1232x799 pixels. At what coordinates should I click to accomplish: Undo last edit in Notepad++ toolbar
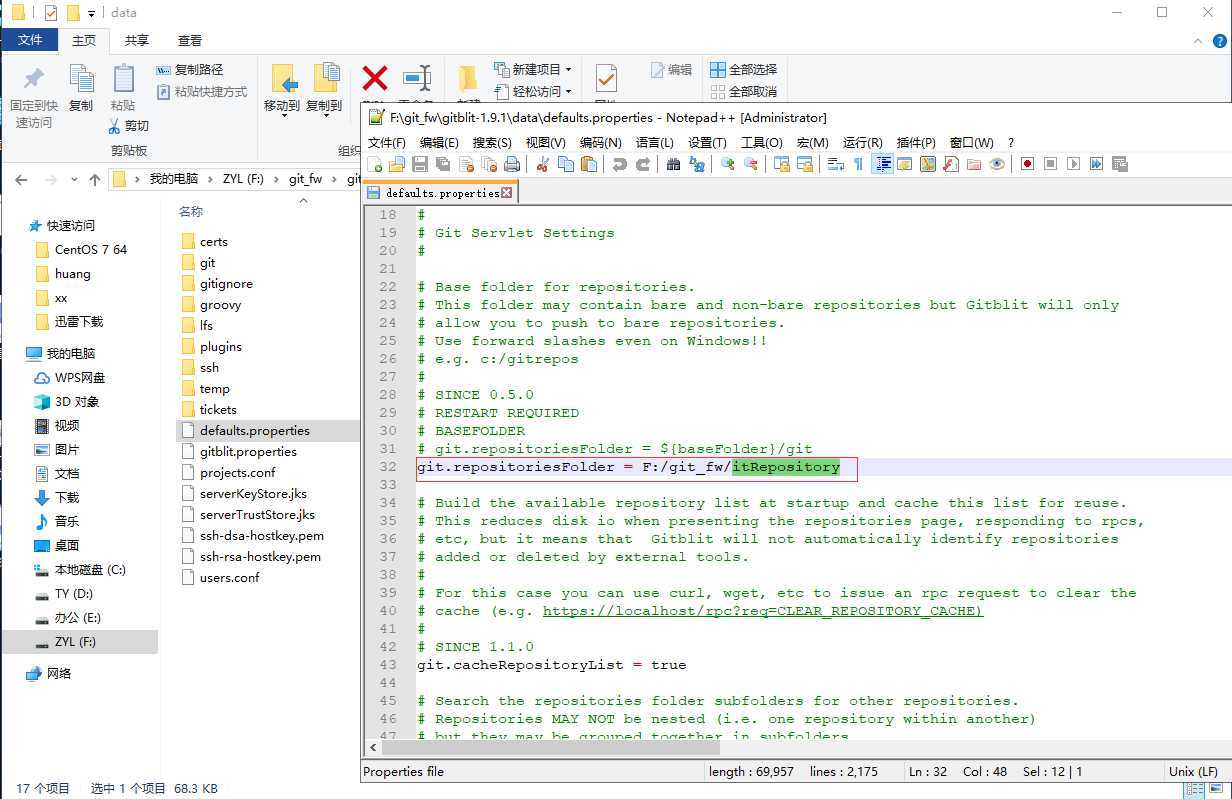tap(619, 164)
